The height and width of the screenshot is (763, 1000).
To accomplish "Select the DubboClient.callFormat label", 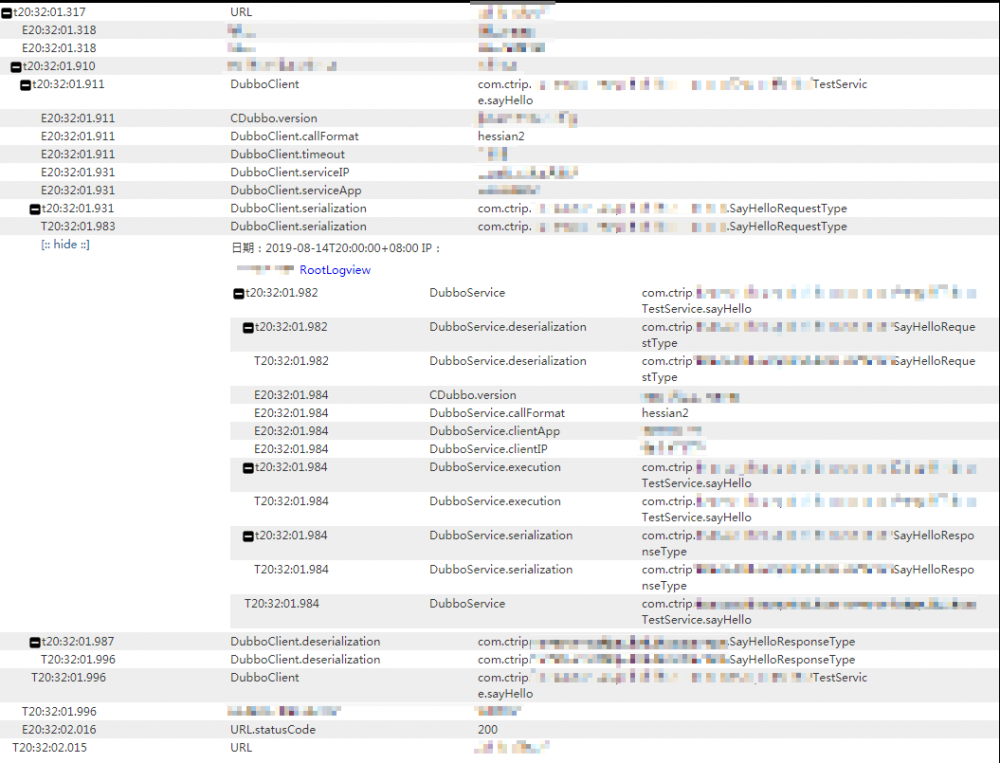I will pos(294,136).
